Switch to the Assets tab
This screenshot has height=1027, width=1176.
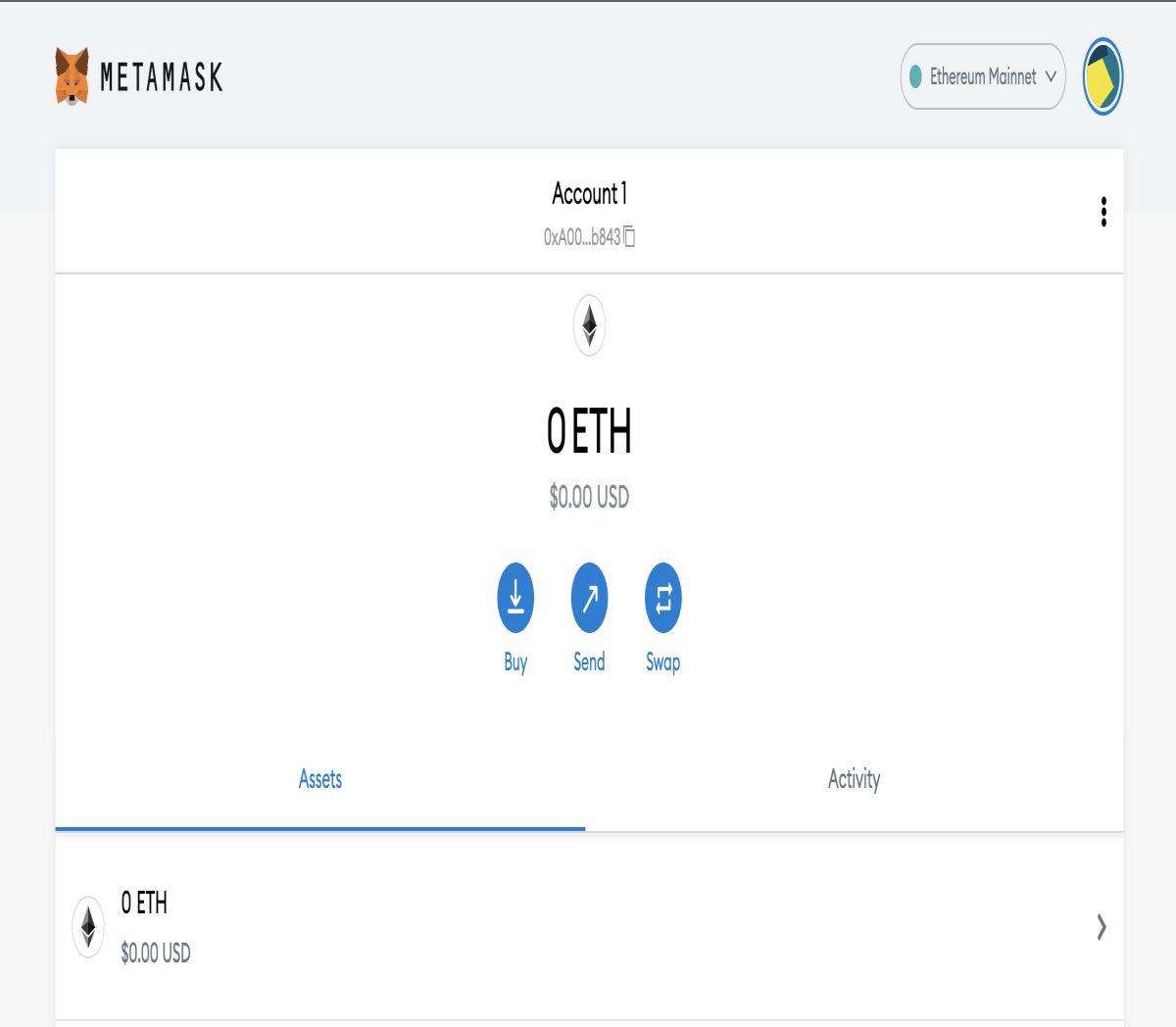click(320, 780)
